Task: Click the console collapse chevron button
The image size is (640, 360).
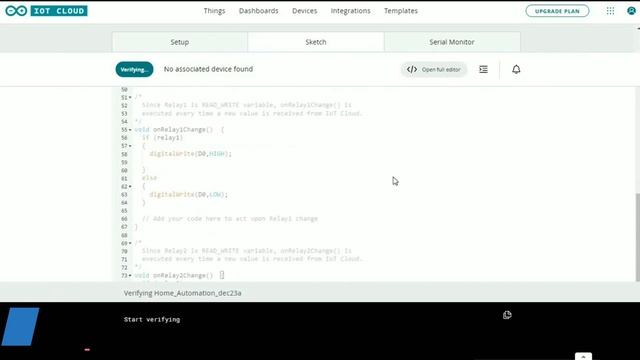Action: point(583,356)
